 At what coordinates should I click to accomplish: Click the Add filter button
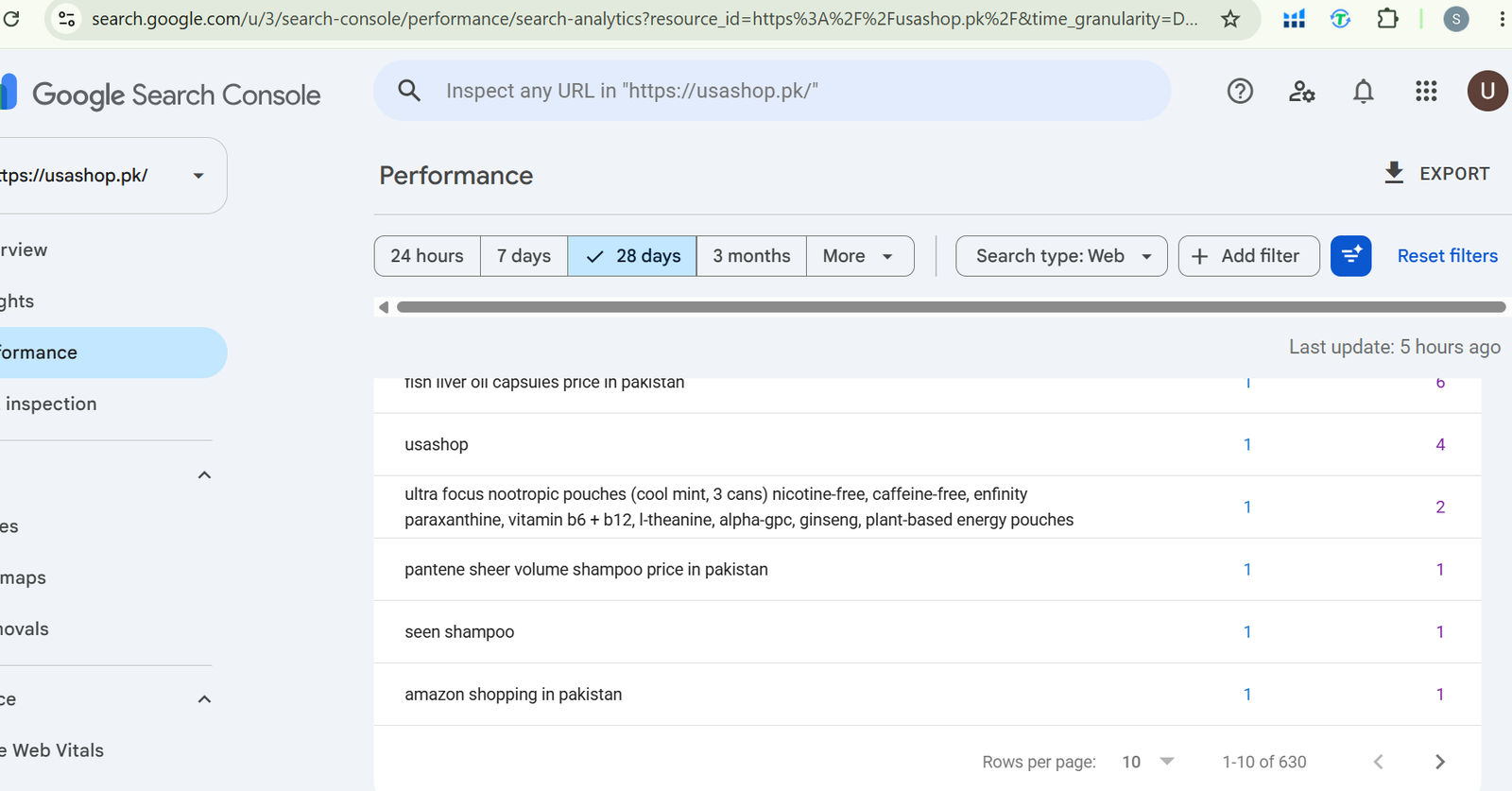tap(1248, 256)
